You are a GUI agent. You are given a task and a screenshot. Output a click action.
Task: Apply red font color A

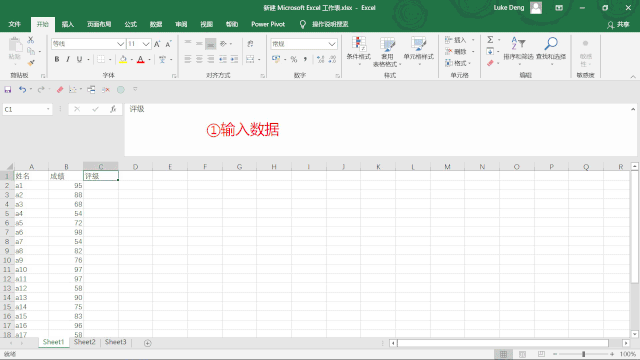point(141,60)
